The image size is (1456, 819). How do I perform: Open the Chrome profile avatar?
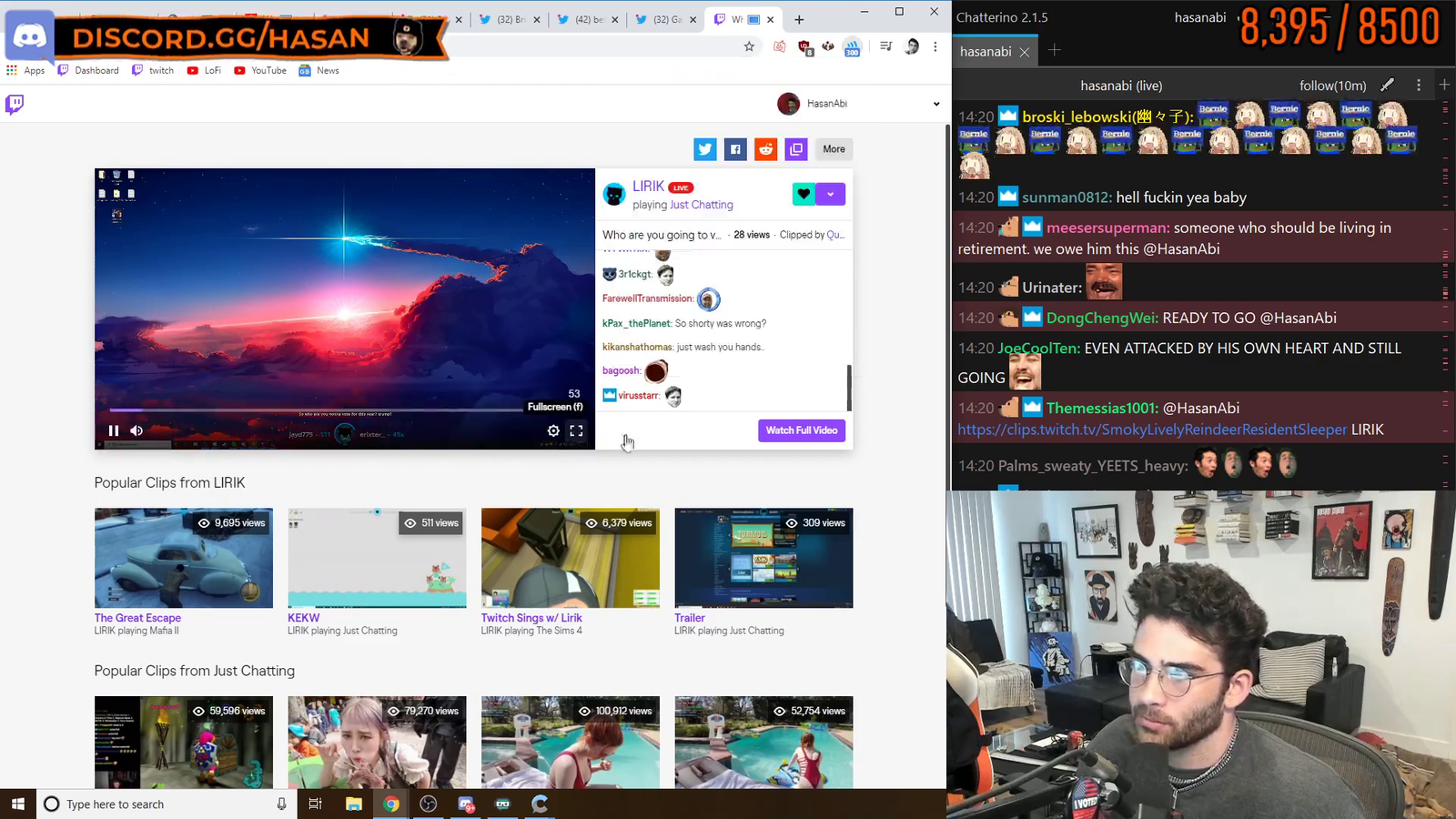[x=912, y=46]
